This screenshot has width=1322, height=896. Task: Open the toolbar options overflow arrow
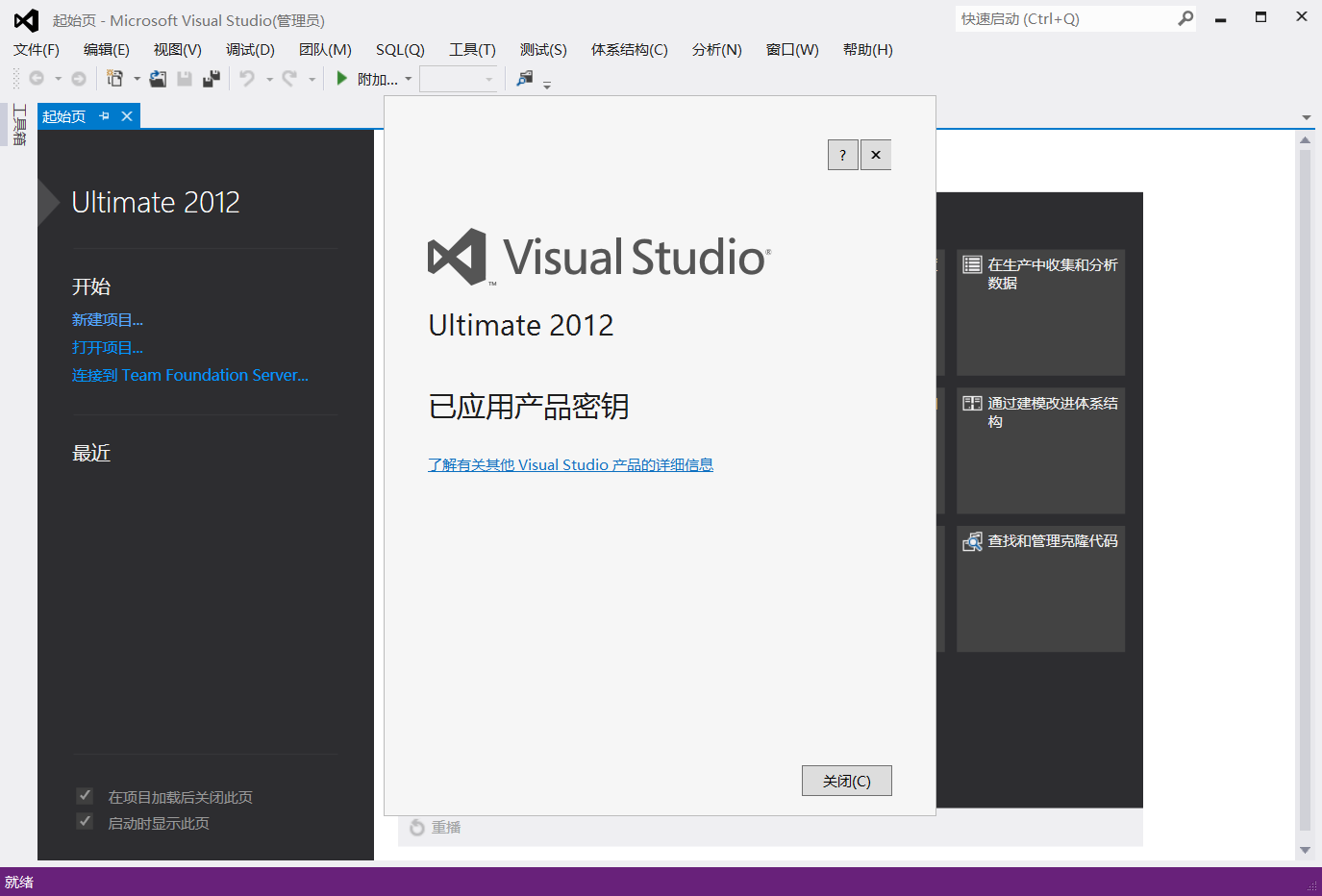pos(547,85)
